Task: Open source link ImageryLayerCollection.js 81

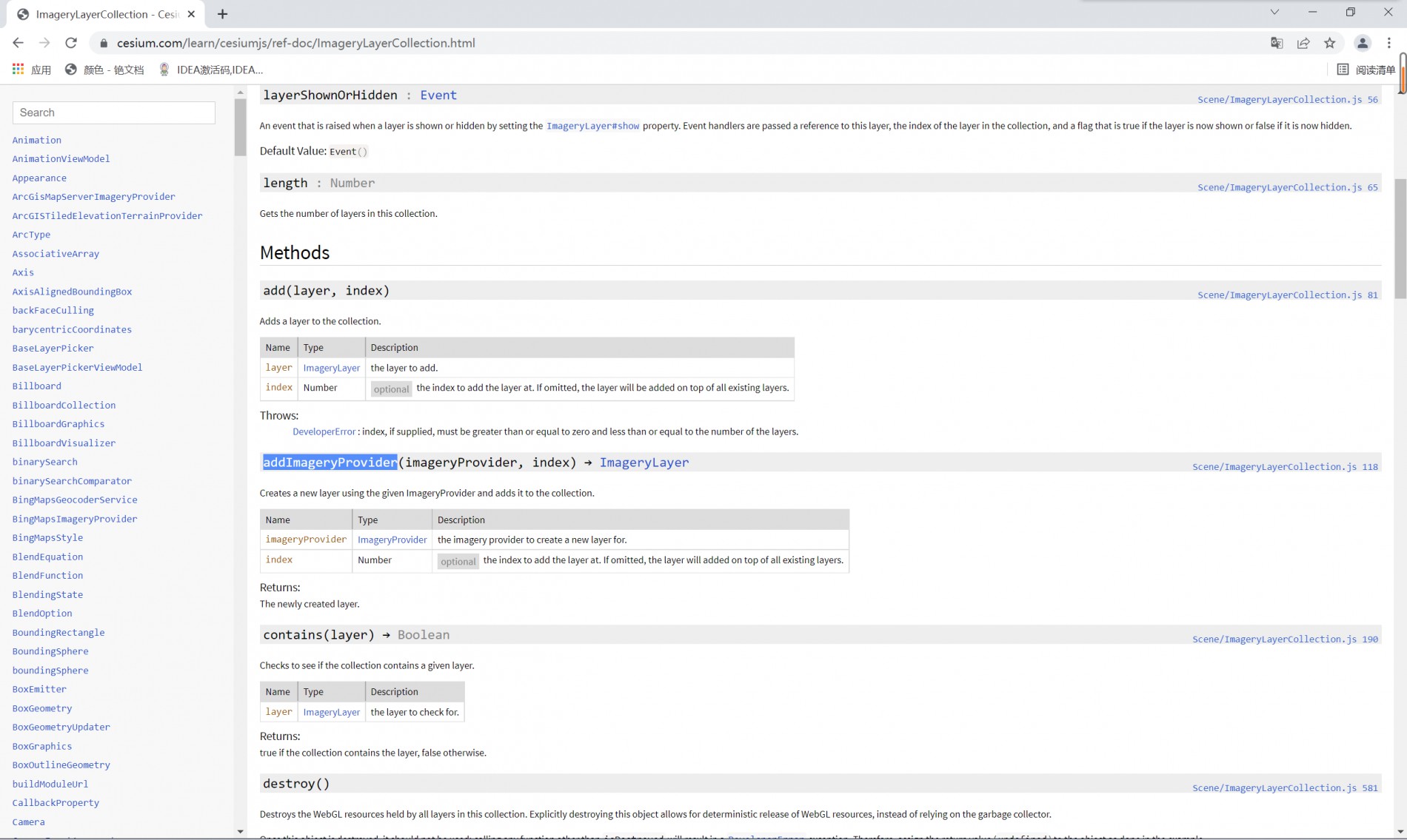Action: [x=1288, y=295]
